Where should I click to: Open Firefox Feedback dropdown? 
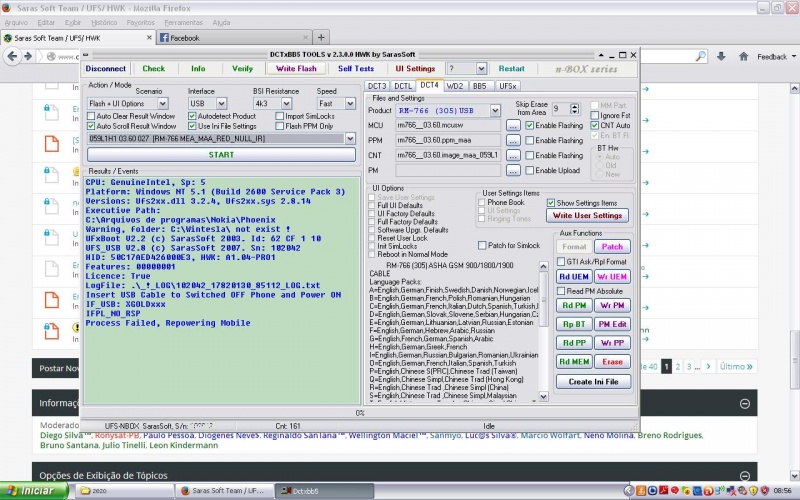point(777,57)
